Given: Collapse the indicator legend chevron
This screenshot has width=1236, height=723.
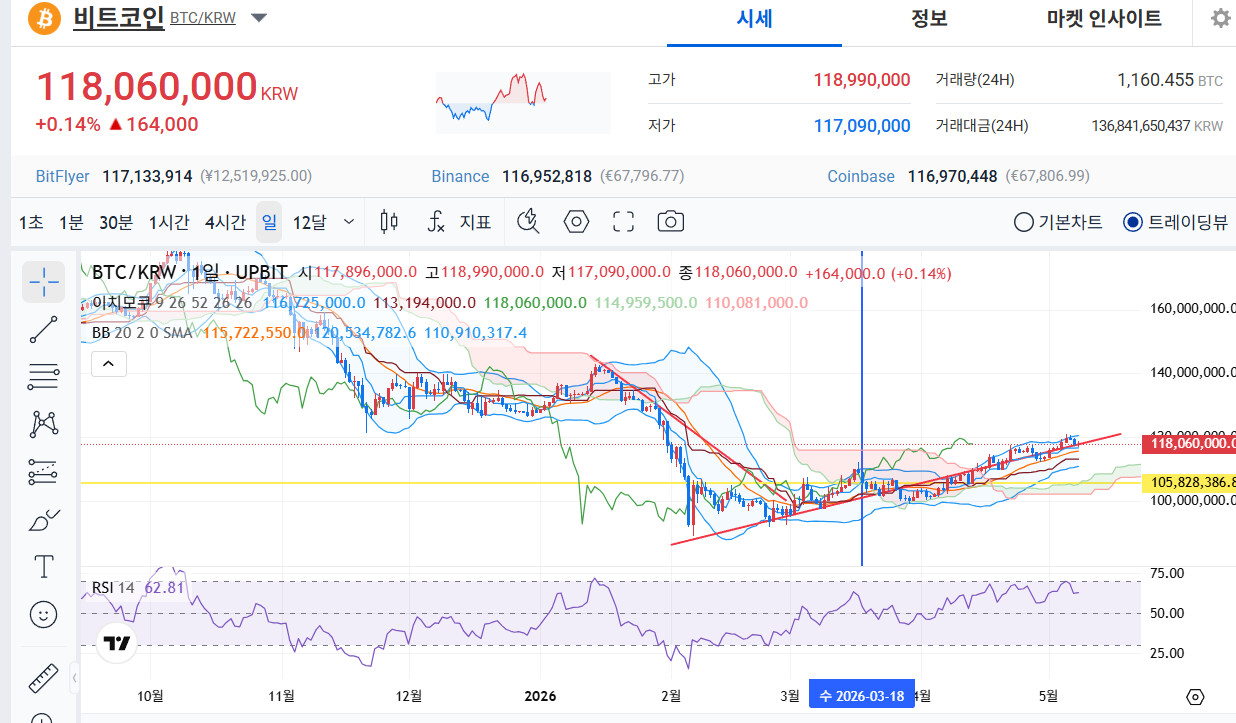Looking at the screenshot, I should [109, 365].
